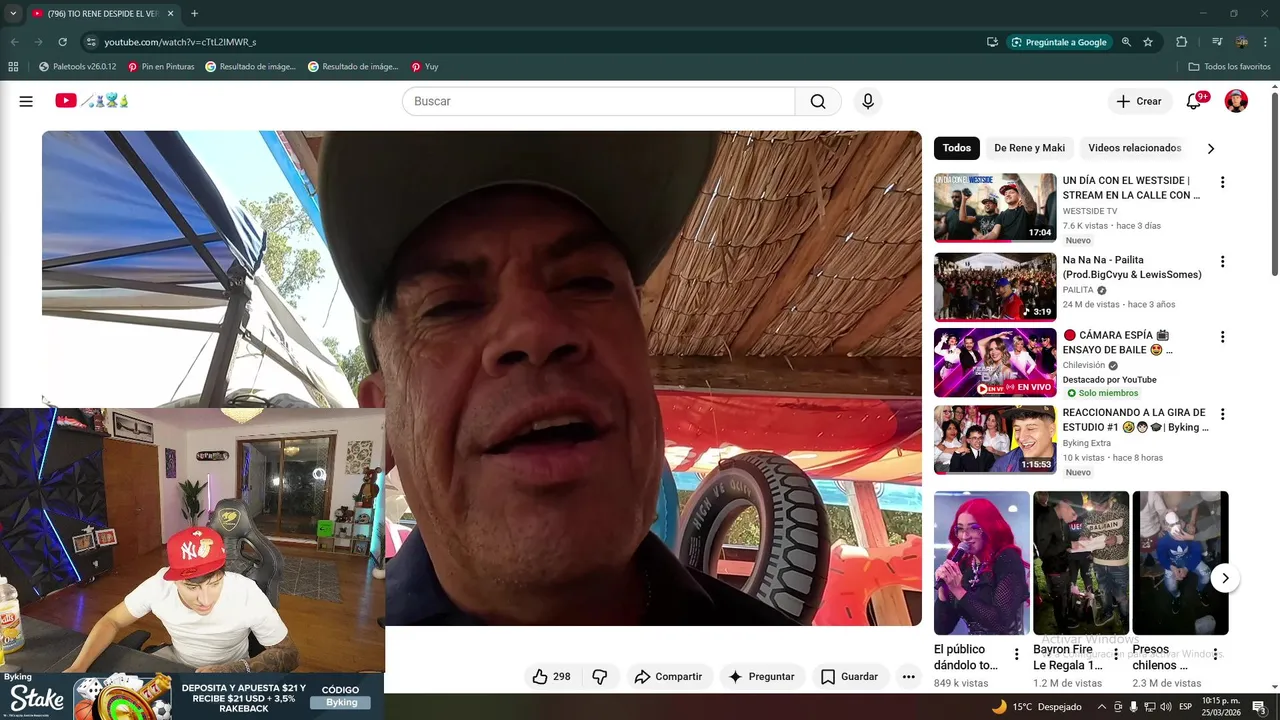Open more actions ellipsis under video

point(908,677)
